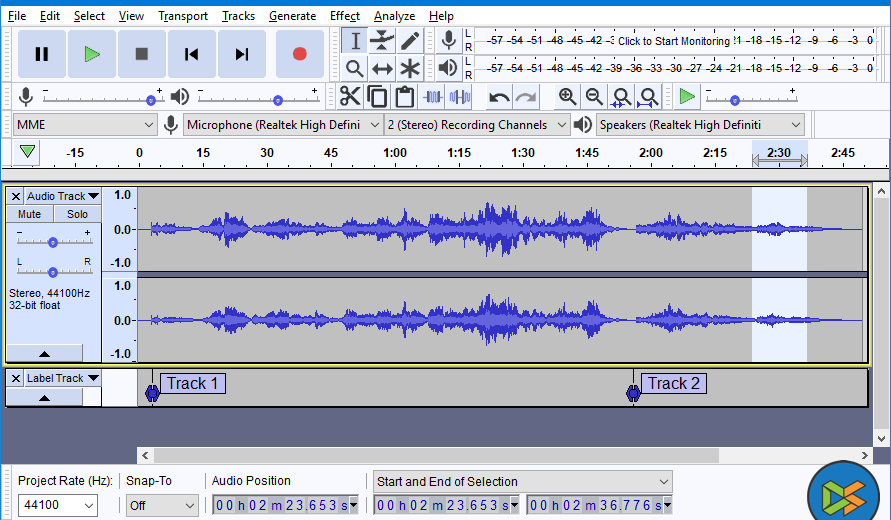Select the Draw pencil tool

tap(410, 41)
